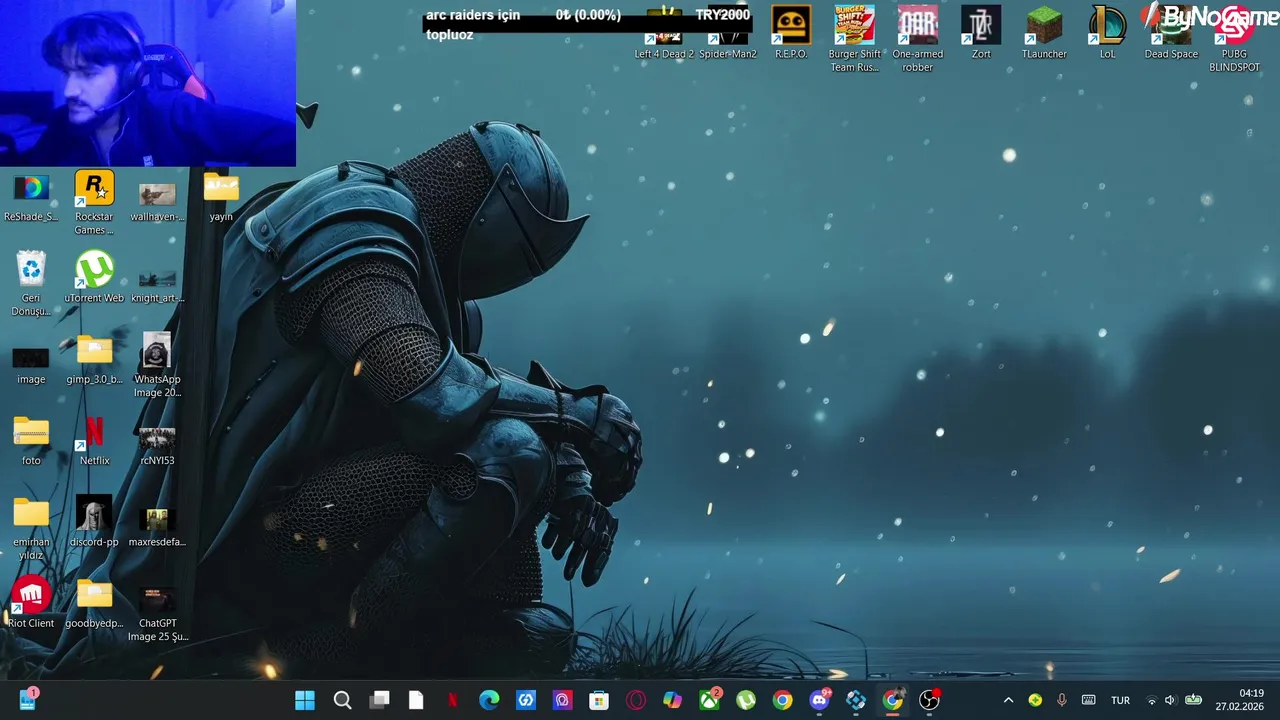Open the widgets button at taskbar left
This screenshot has width=1280, height=720.
tap(28, 700)
